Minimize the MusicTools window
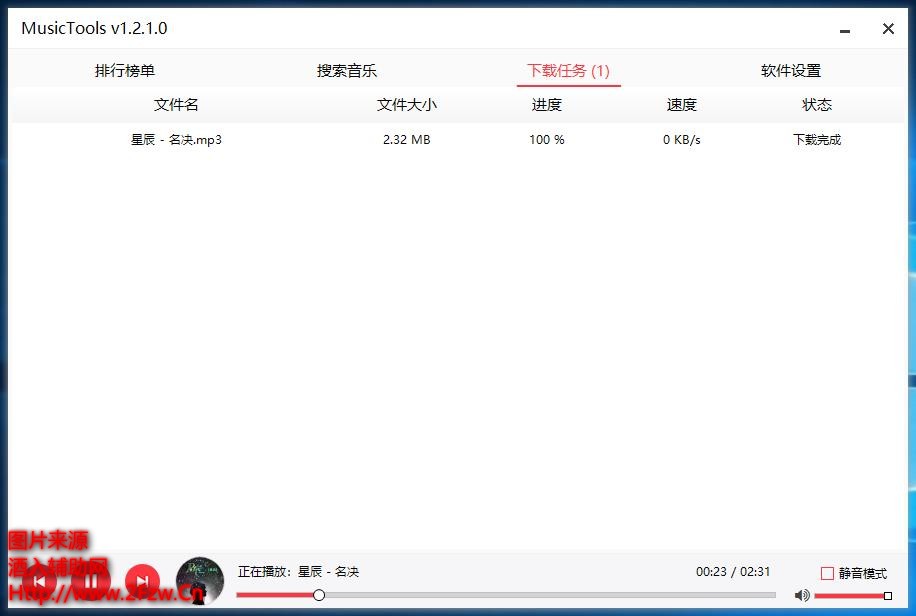Viewport: 916px width, 616px height. click(845, 29)
